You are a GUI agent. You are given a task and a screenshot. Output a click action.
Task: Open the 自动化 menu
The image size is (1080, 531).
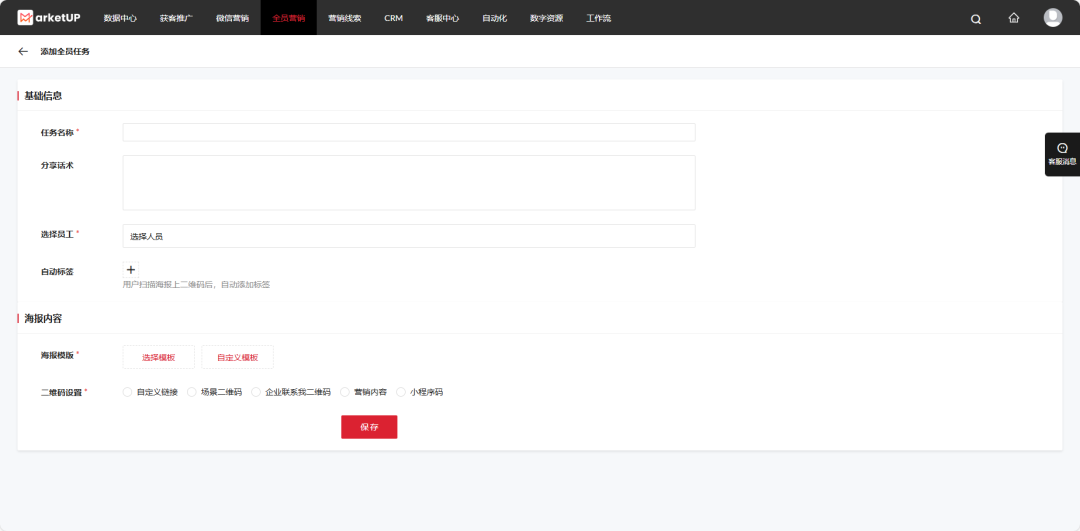495,19
